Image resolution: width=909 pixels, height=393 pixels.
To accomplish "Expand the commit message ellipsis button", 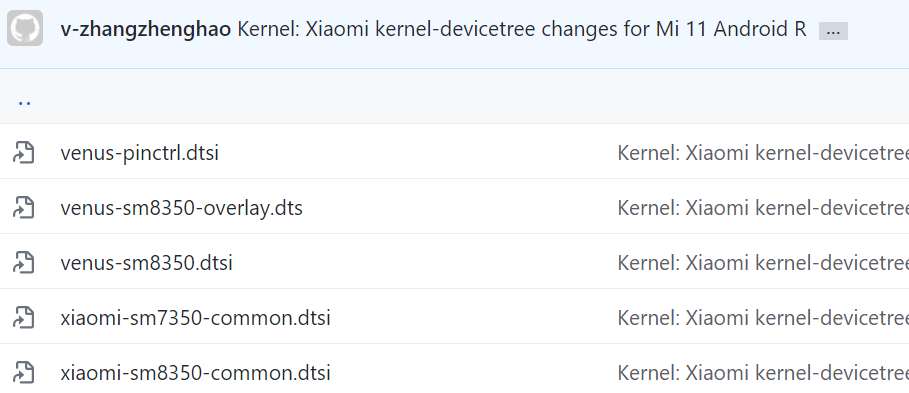I will pos(833,31).
